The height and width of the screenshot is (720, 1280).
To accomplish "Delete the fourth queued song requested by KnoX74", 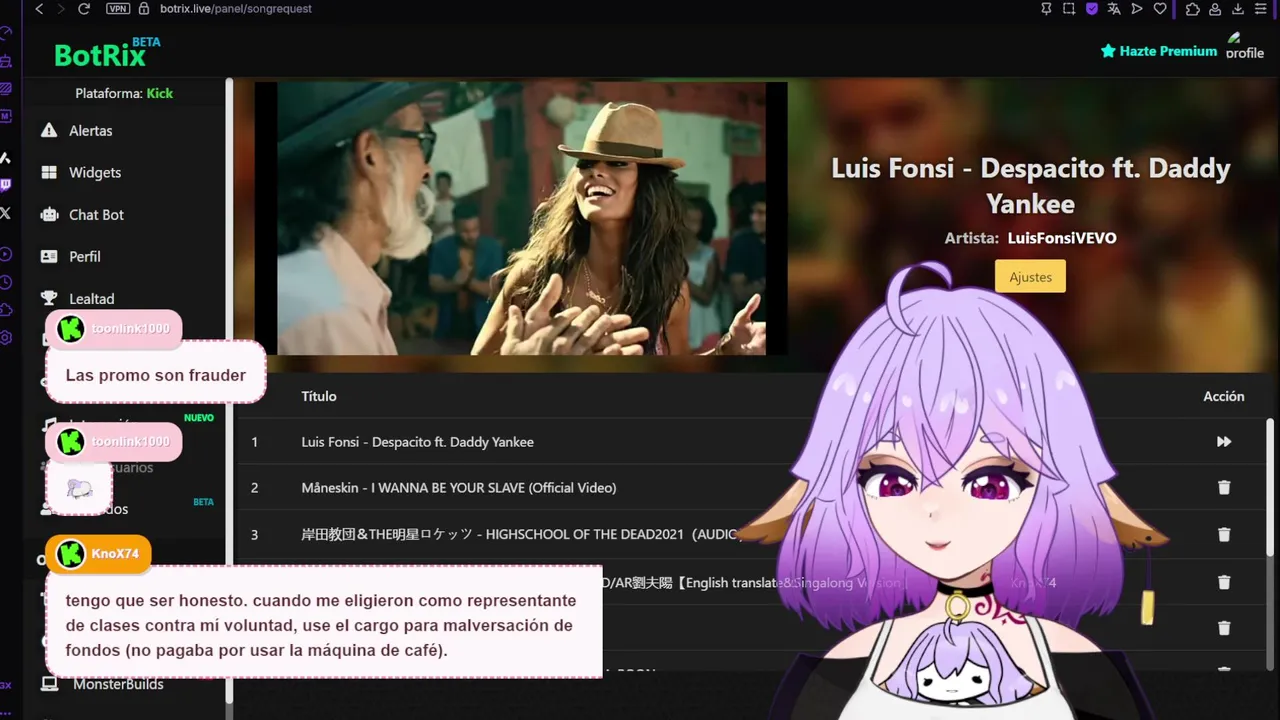I will pos(1224,582).
